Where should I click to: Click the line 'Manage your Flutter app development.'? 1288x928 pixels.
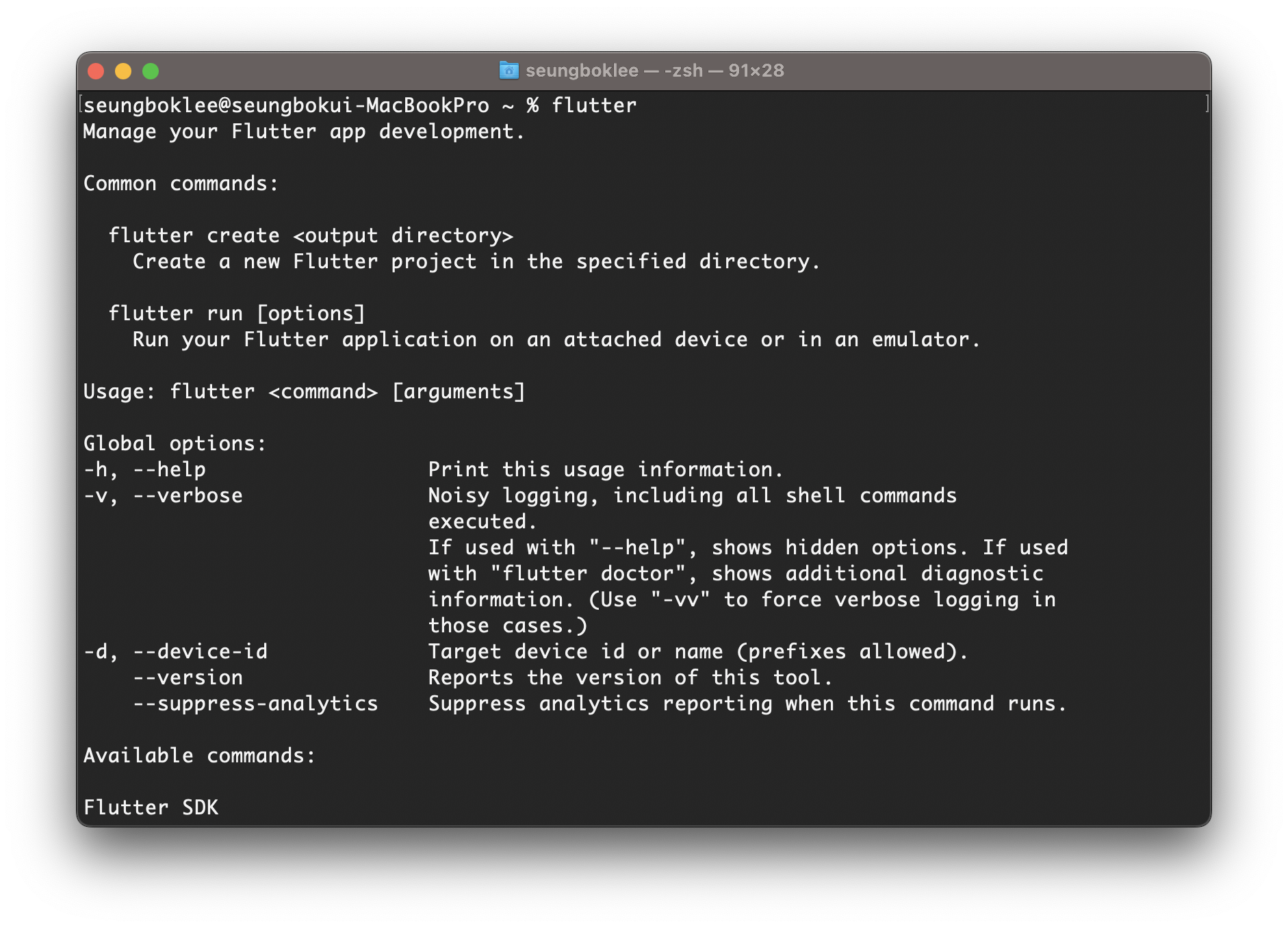[304, 131]
